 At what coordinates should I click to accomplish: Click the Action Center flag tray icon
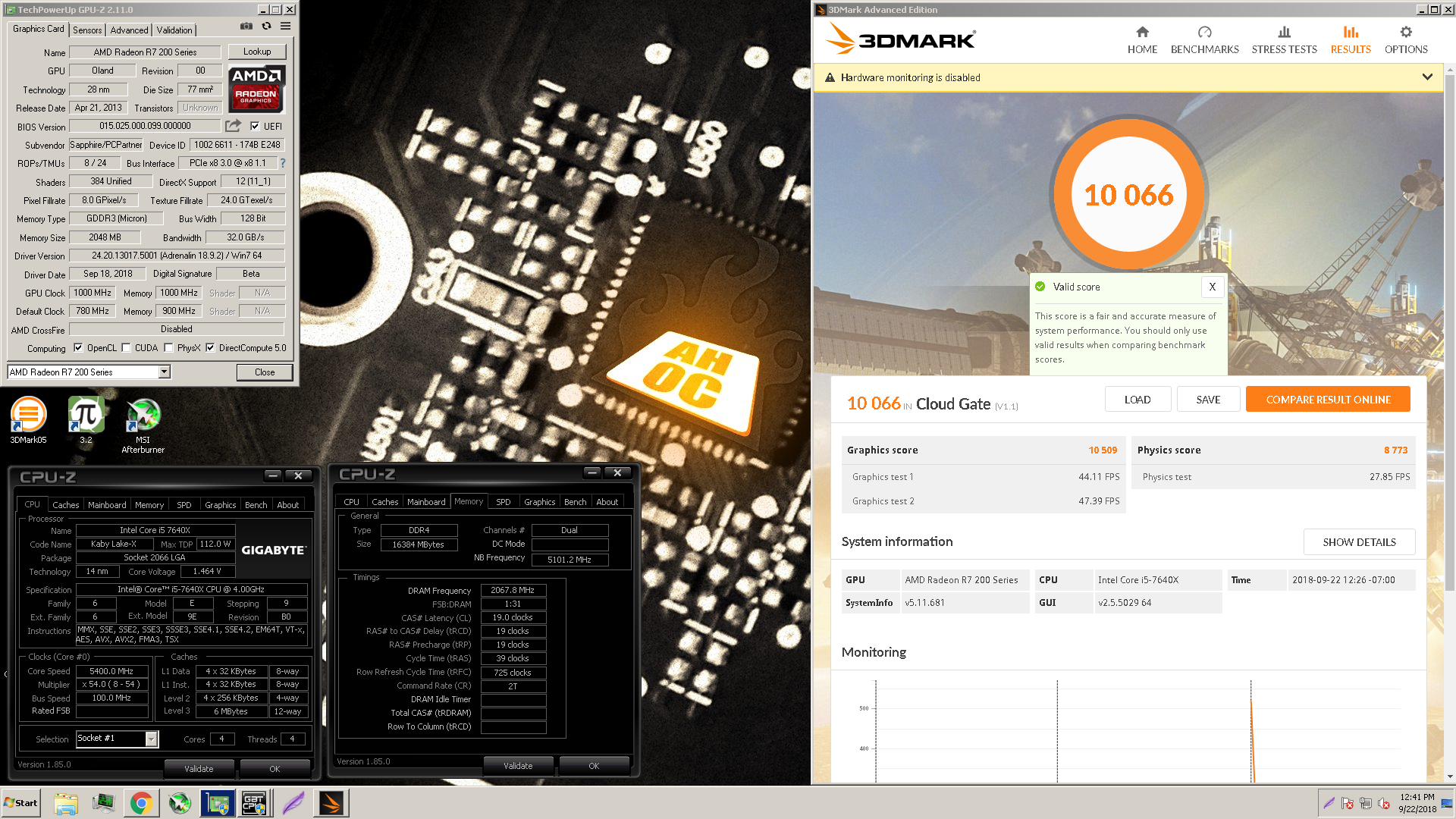pyautogui.click(x=1347, y=803)
